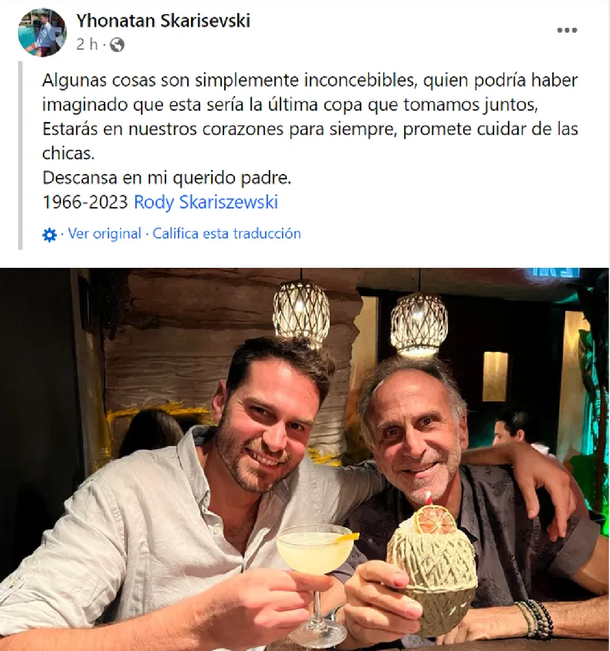Click Califica esta traducción link

tap(227, 234)
